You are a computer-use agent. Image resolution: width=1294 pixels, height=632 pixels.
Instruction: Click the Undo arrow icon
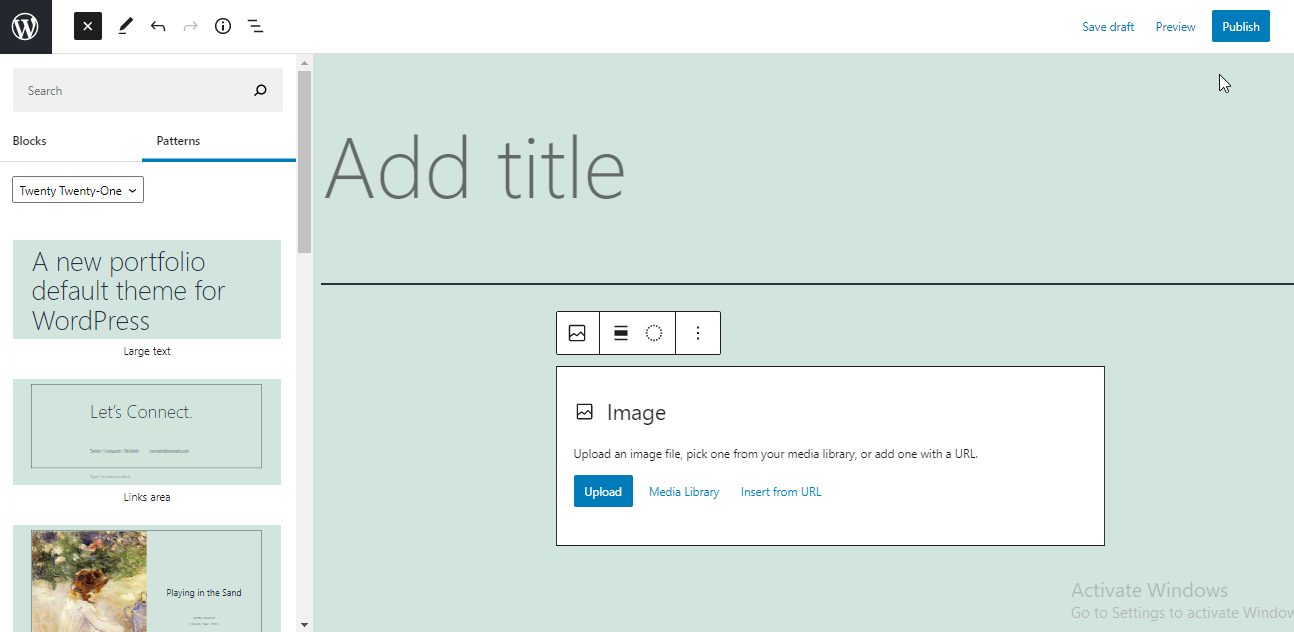158,26
